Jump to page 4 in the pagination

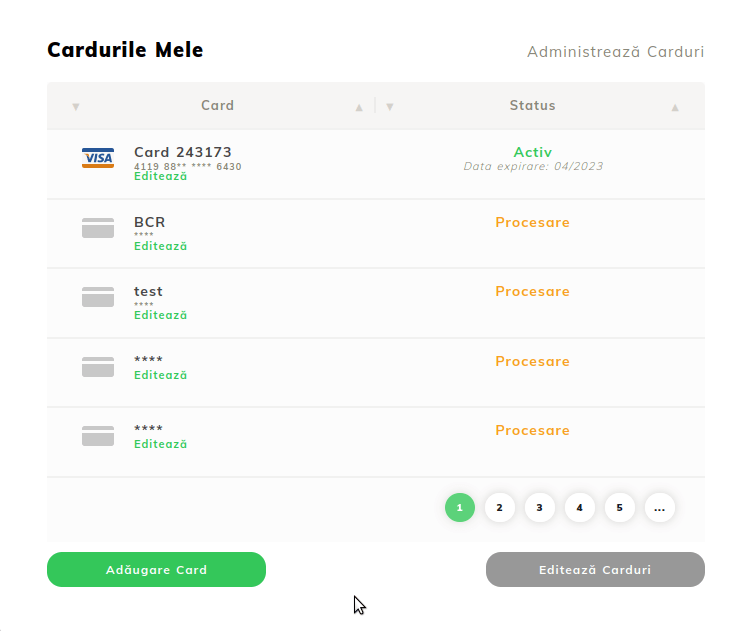coord(579,508)
